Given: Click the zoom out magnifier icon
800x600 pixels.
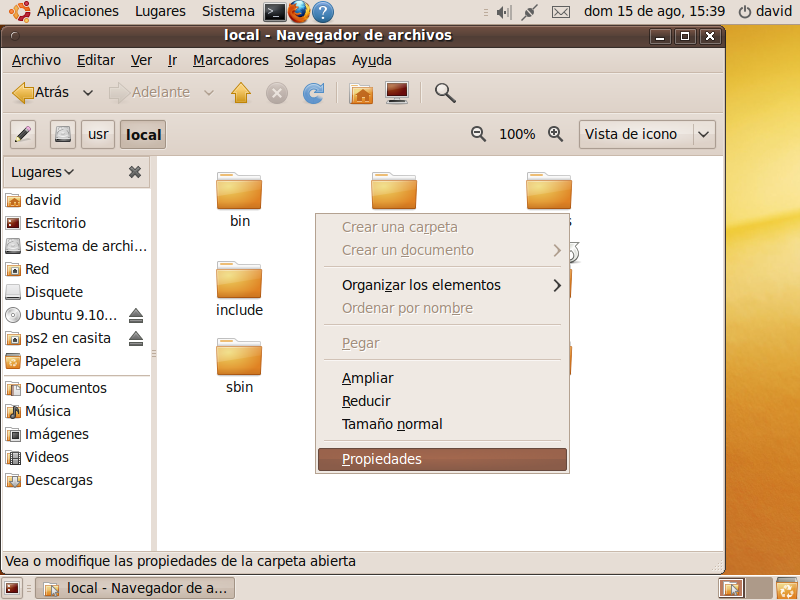Looking at the screenshot, I should [479, 134].
